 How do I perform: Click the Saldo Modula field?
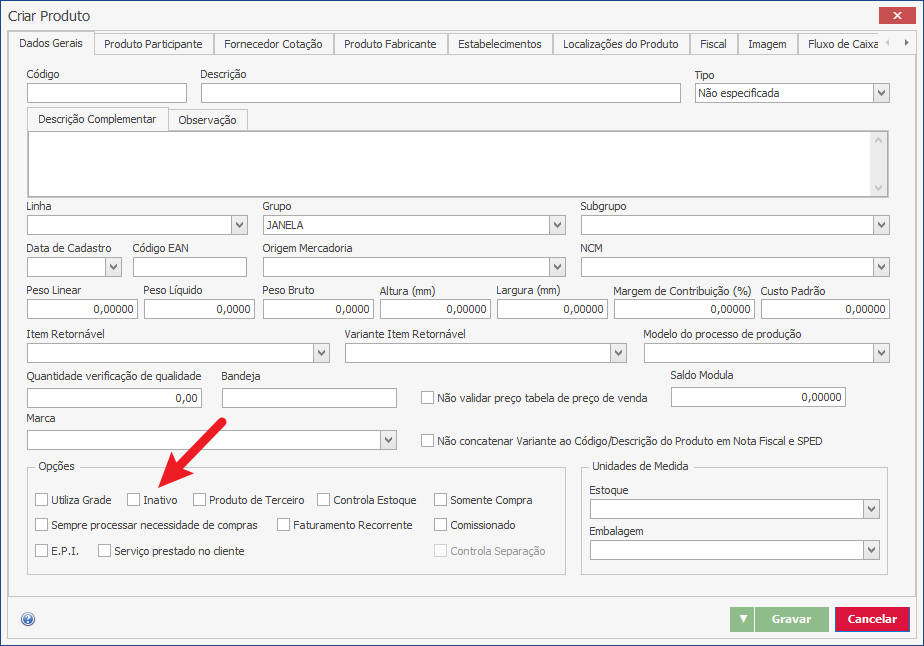(x=758, y=397)
